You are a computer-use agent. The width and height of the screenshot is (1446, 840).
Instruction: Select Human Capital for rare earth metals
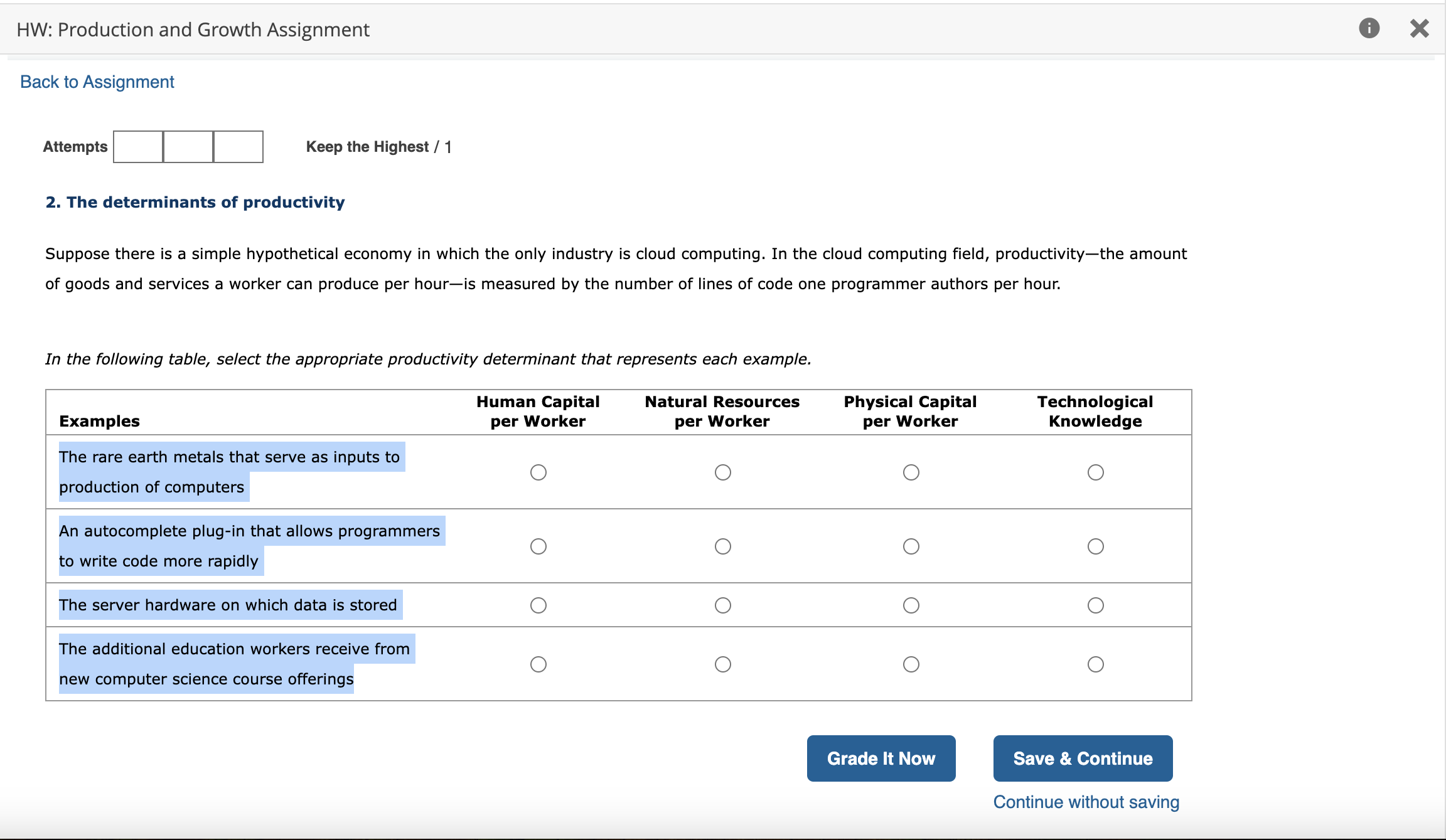[x=538, y=472]
